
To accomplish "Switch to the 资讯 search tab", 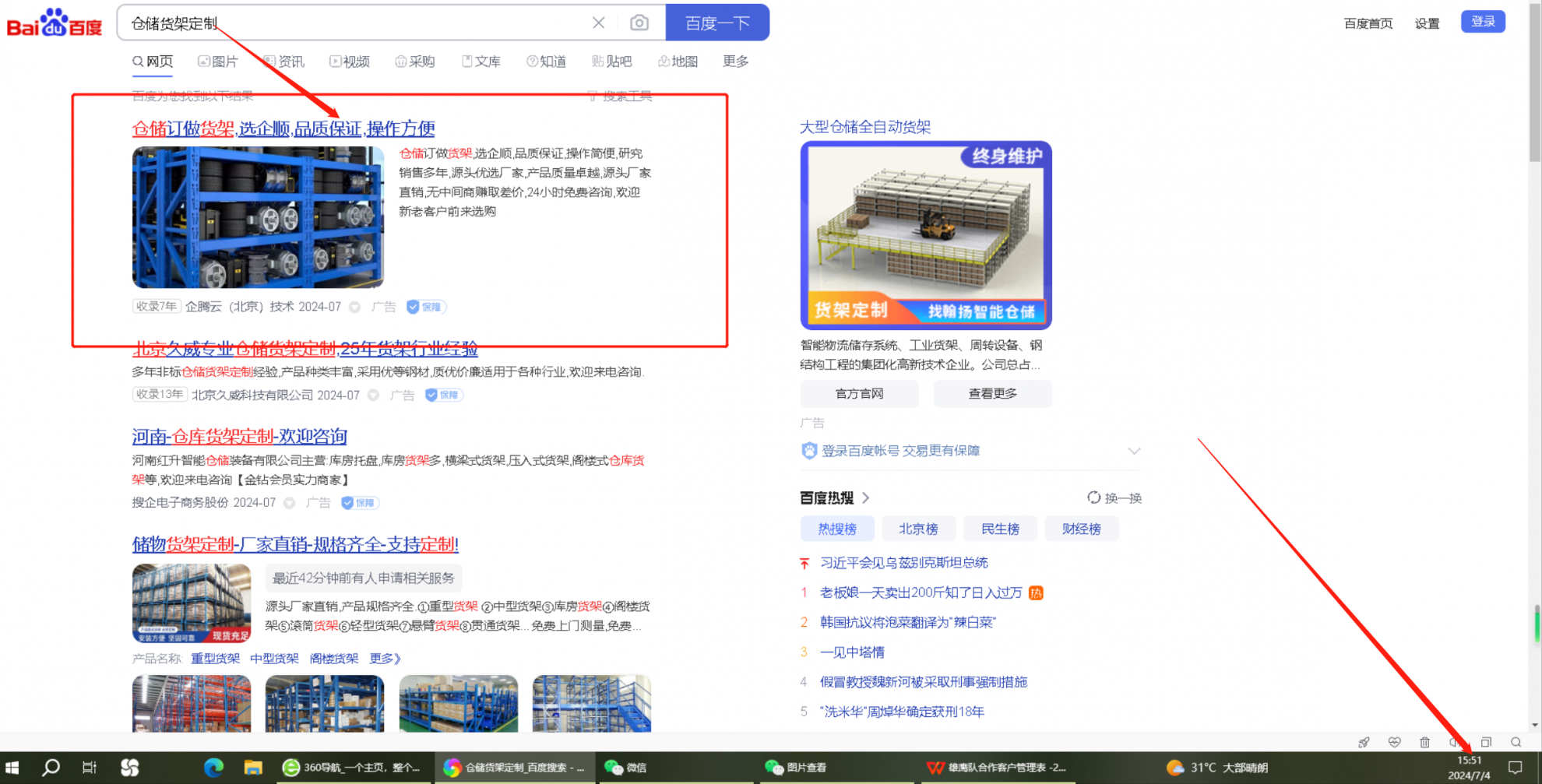I will (284, 61).
